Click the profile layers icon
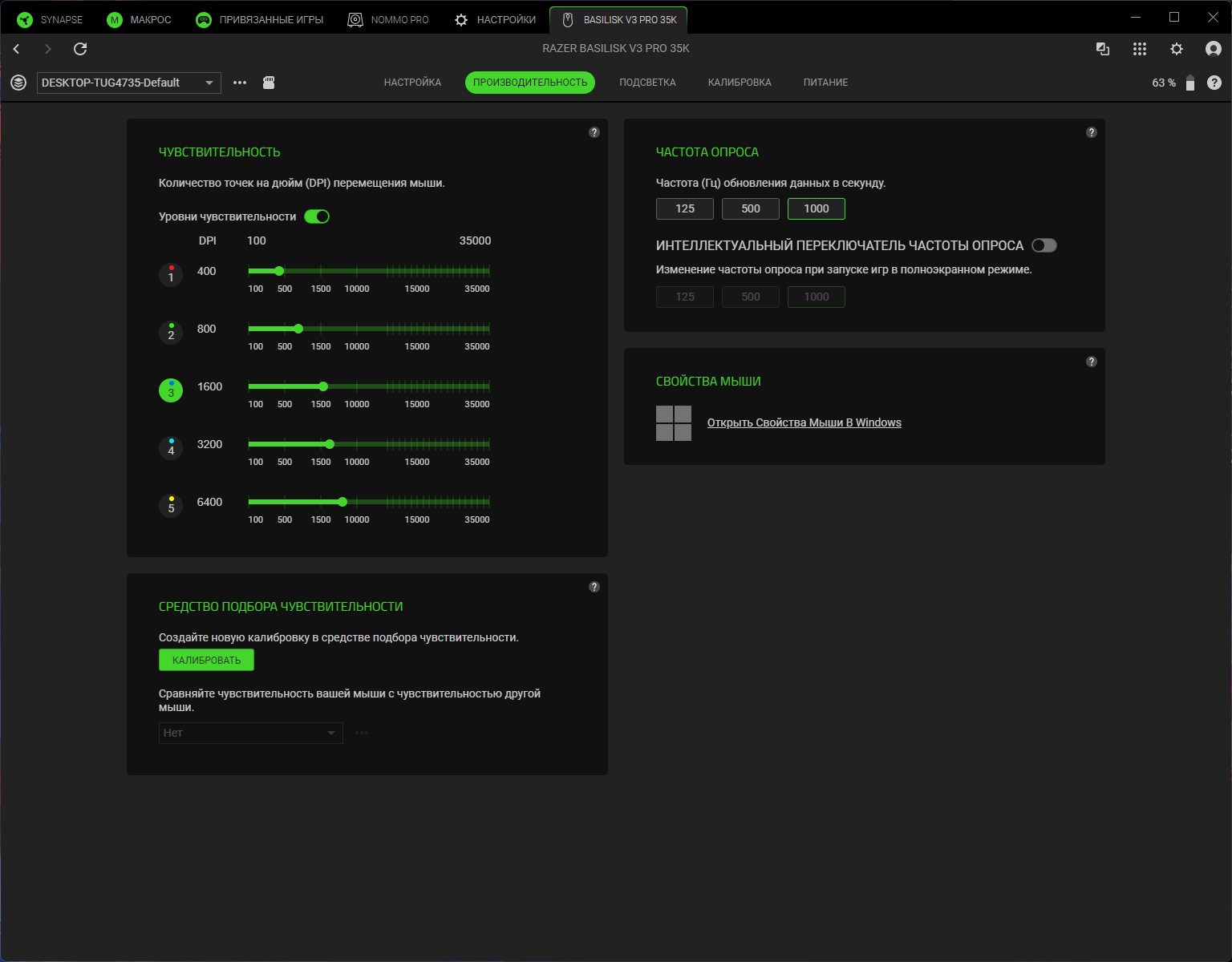The width and height of the screenshot is (1232, 962). [x=18, y=83]
